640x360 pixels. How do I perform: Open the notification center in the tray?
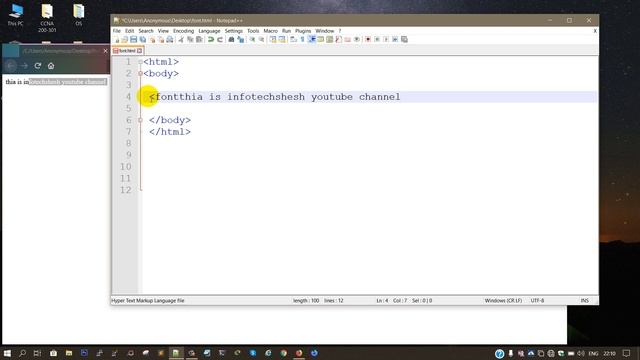pyautogui.click(x=627, y=353)
